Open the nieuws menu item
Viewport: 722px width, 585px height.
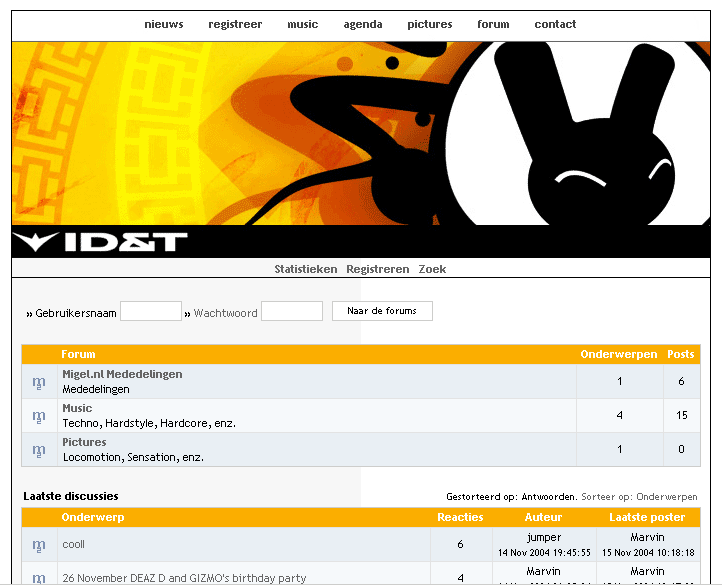tap(163, 24)
